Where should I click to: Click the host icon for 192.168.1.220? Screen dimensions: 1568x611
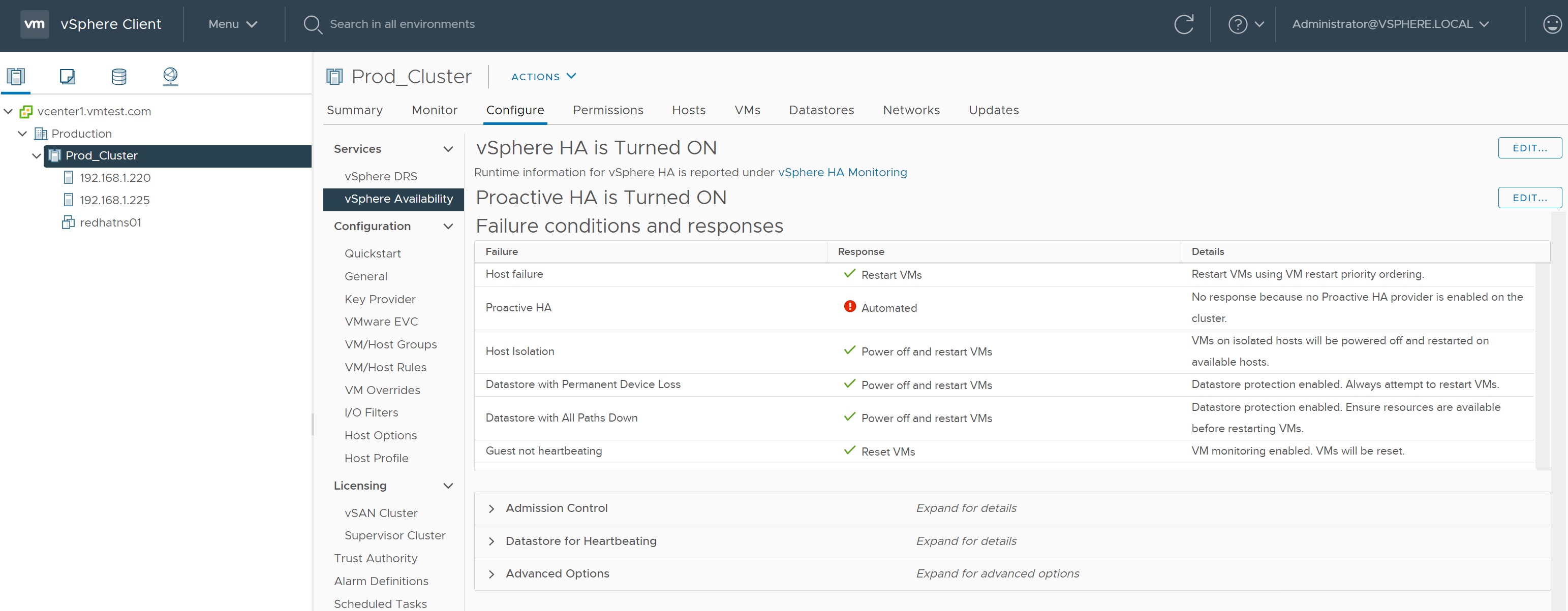coord(69,178)
